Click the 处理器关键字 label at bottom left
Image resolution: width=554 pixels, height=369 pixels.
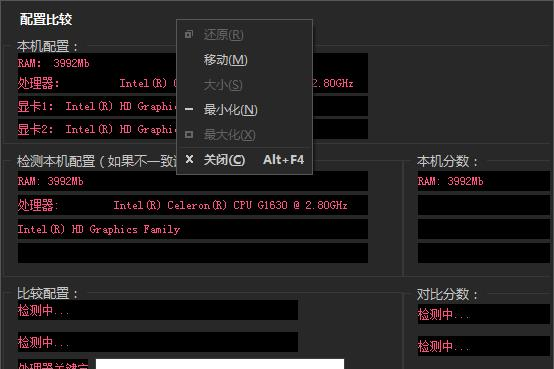[x=53, y=365]
